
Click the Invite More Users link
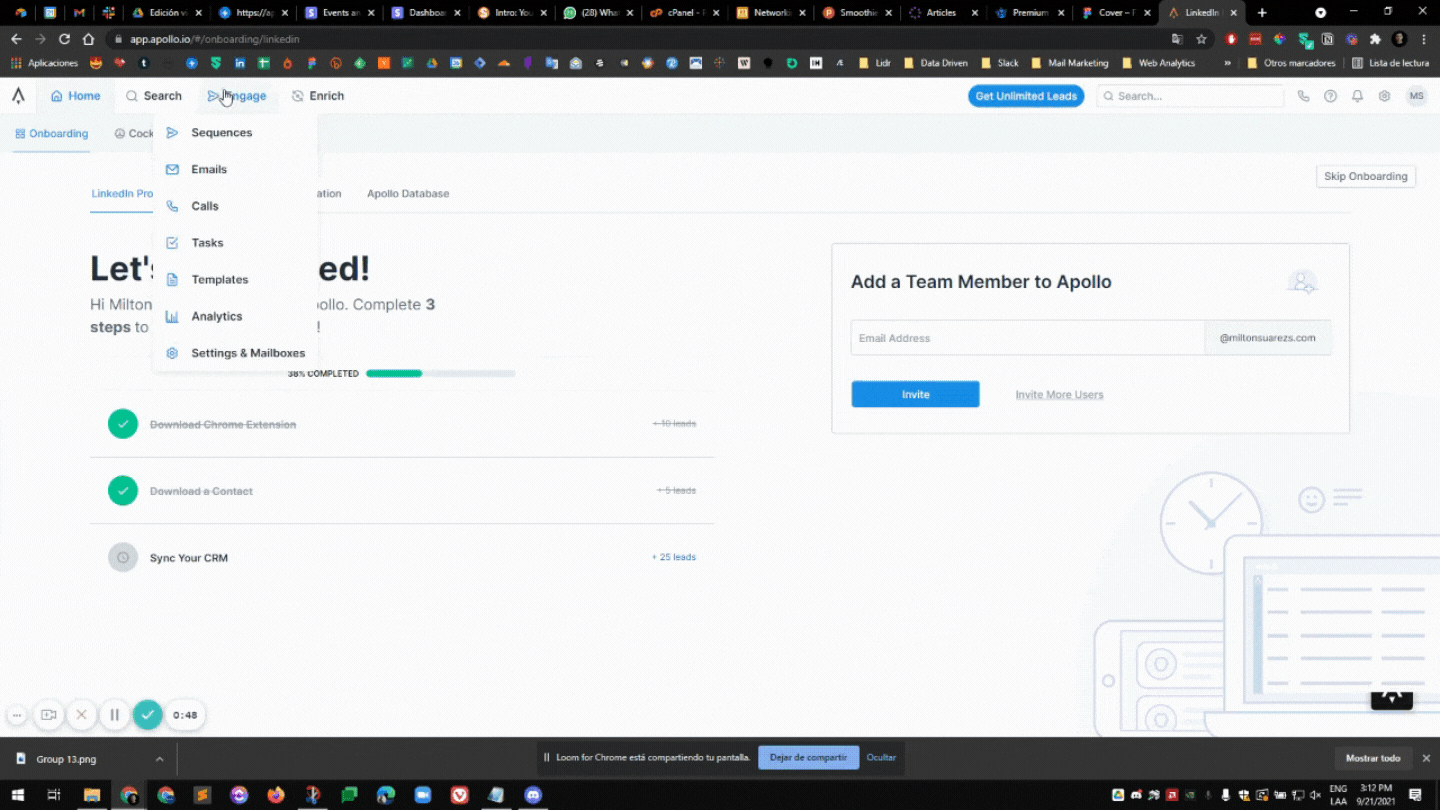(x=1059, y=395)
